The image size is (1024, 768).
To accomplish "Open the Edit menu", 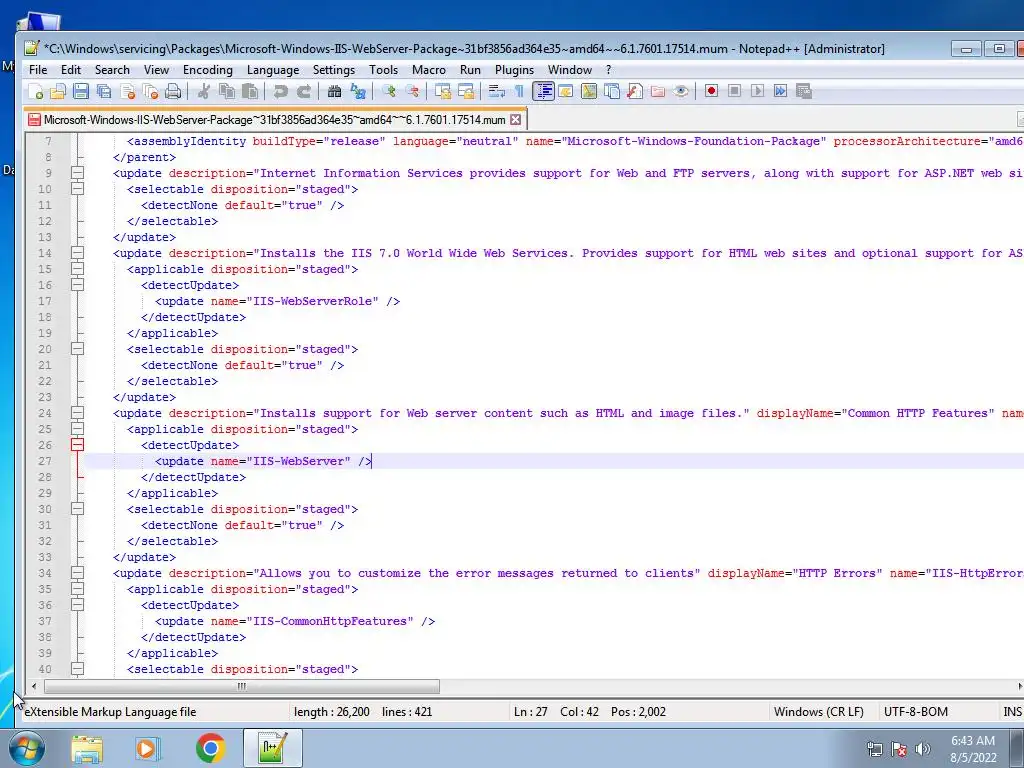I will (71, 70).
